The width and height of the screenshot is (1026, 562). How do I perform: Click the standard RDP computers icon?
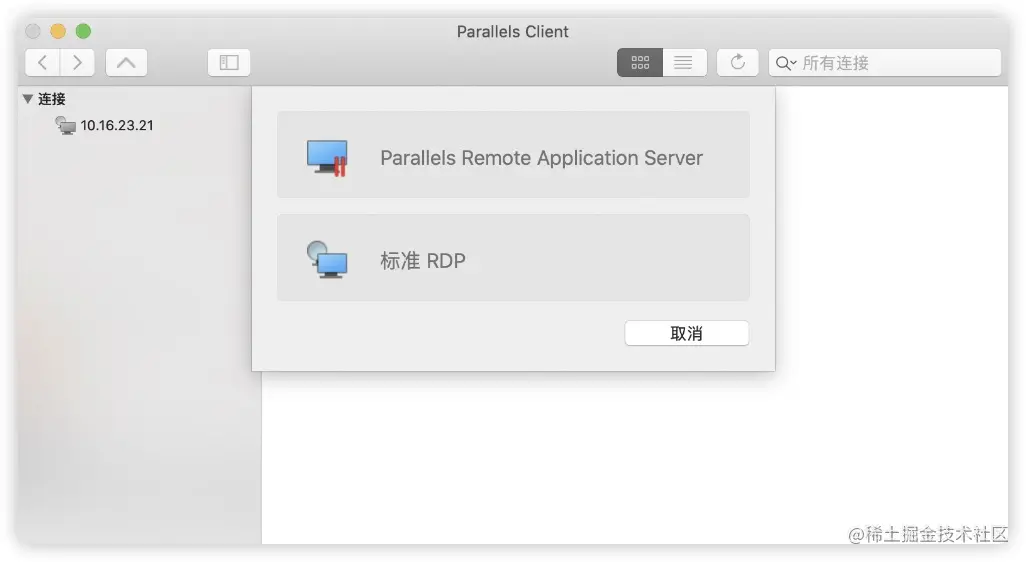tap(327, 260)
